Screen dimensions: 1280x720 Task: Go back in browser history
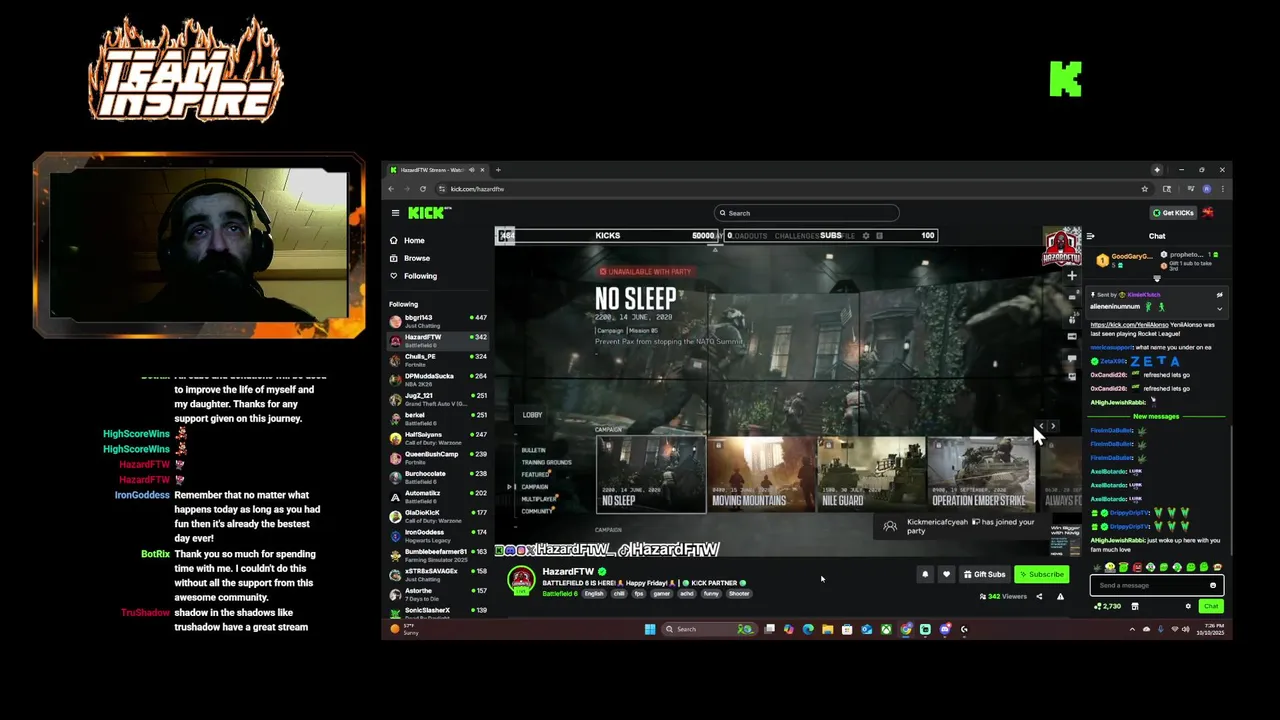(392, 189)
